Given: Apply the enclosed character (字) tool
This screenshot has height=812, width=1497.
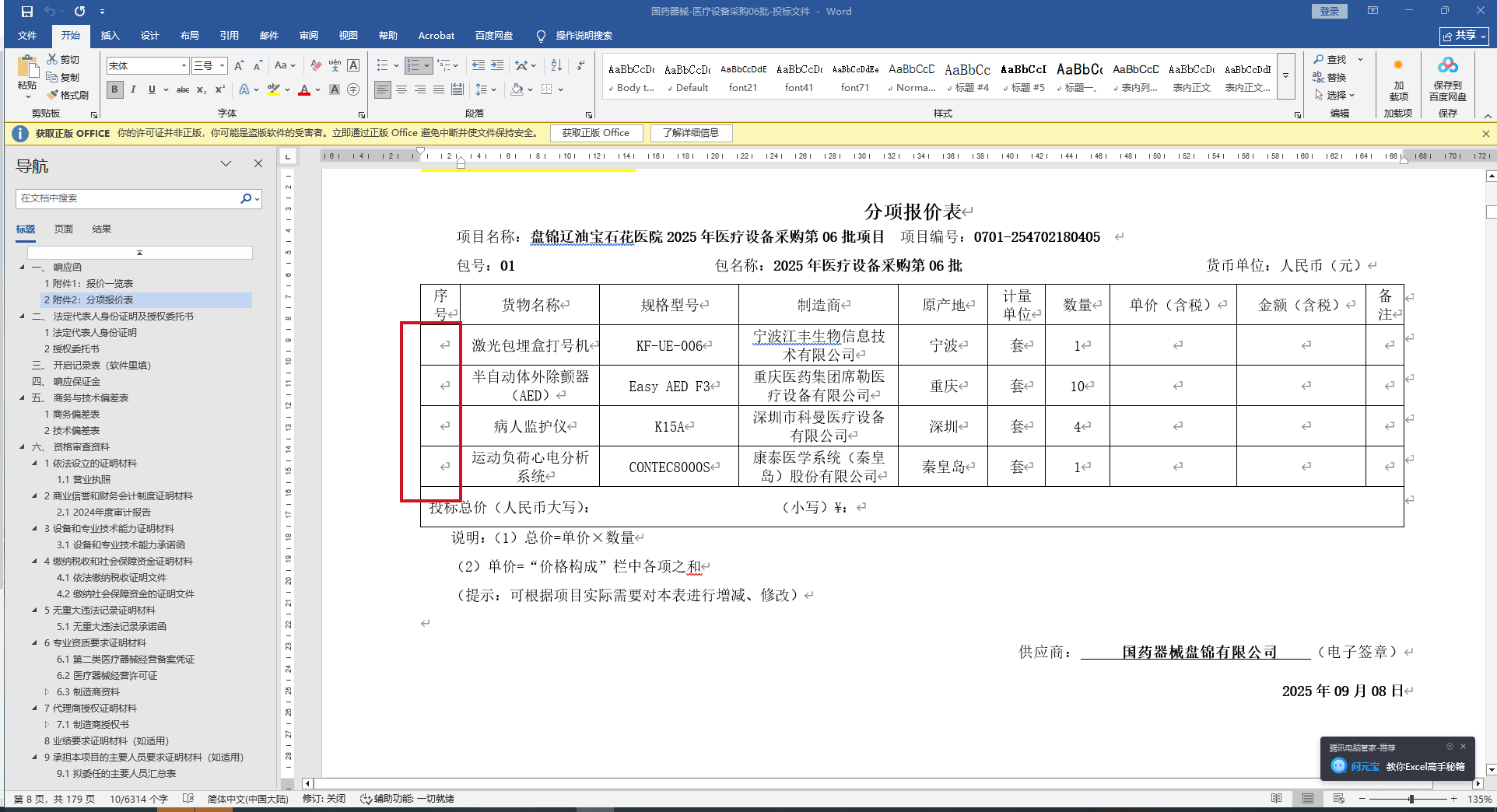Looking at the screenshot, I should click(x=353, y=90).
